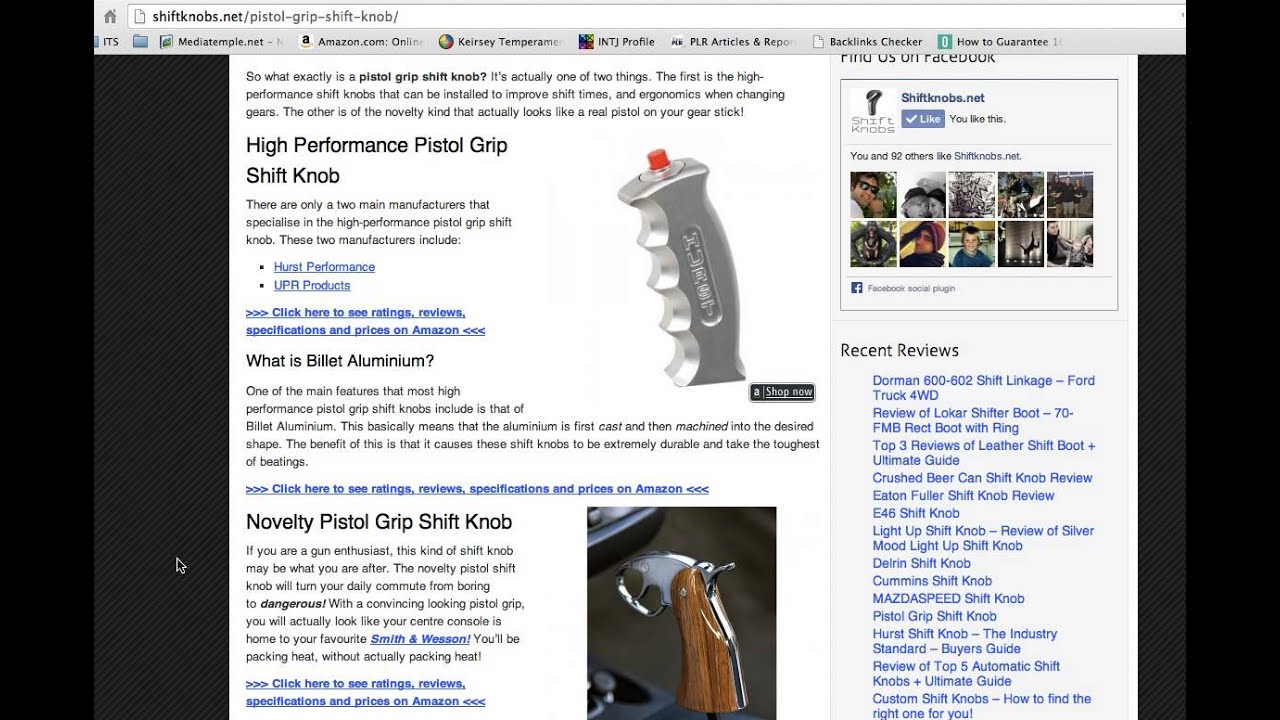Open the Amazon.com bookmark

point(361,42)
